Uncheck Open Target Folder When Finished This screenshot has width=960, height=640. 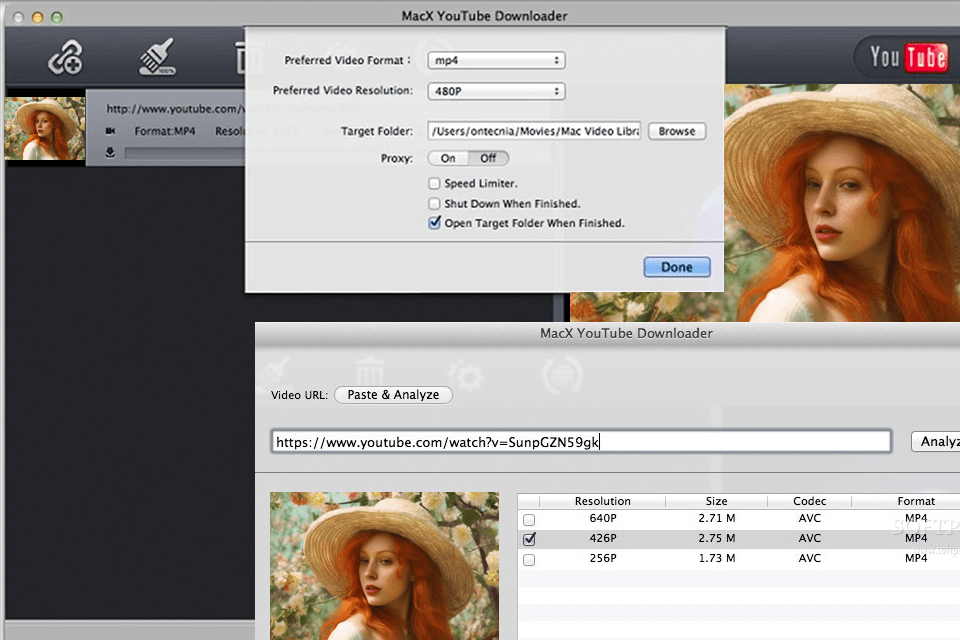coord(434,224)
